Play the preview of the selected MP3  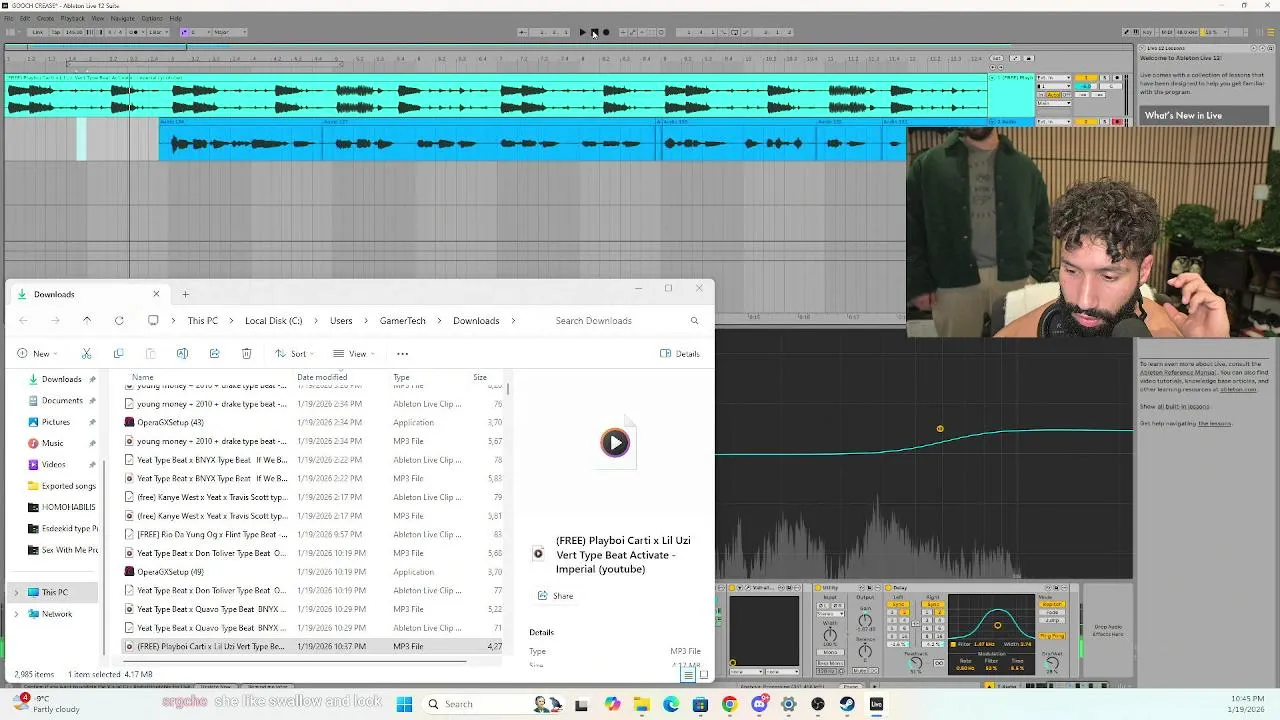(615, 442)
